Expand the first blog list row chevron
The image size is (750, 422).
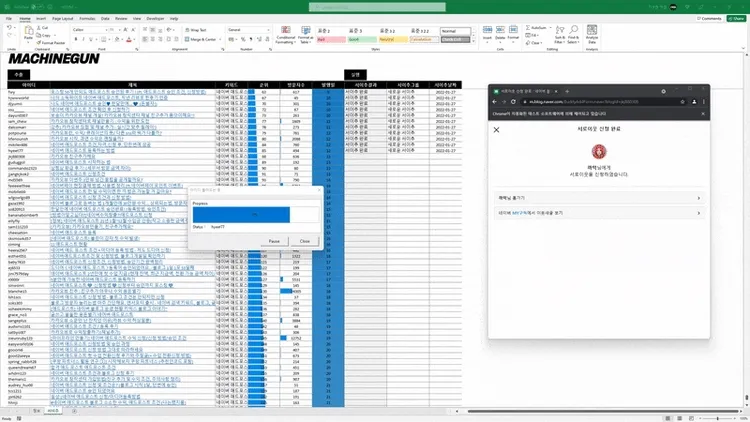(698, 199)
